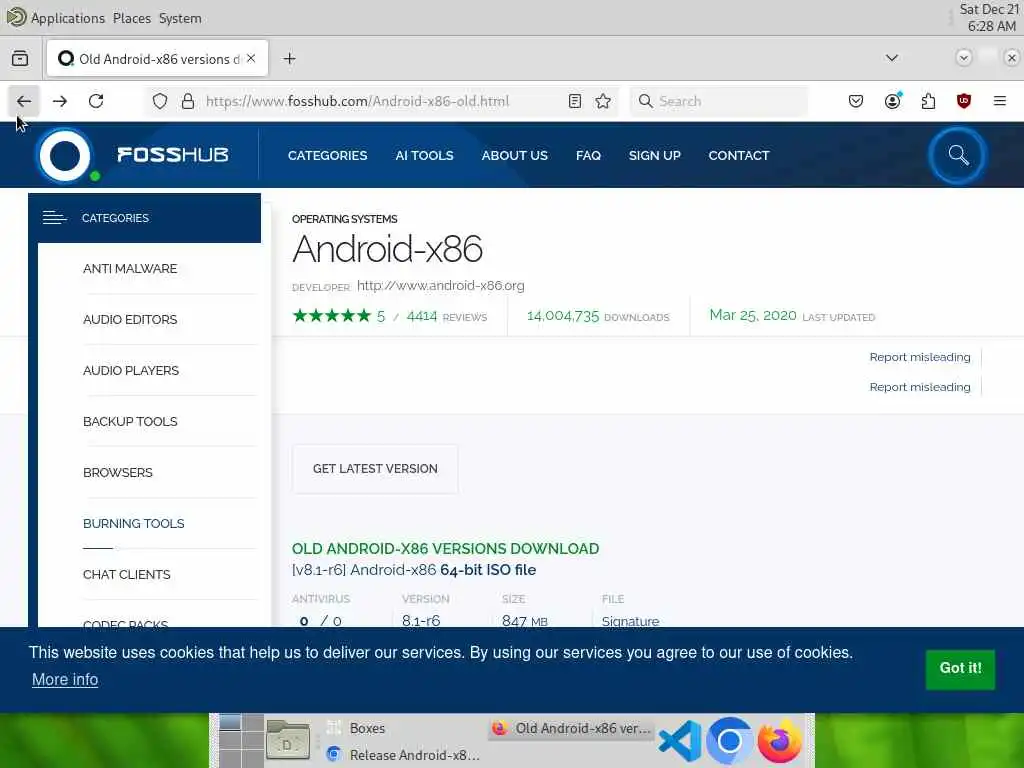
Task: Launch Chromium from the taskbar
Action: pos(729,741)
